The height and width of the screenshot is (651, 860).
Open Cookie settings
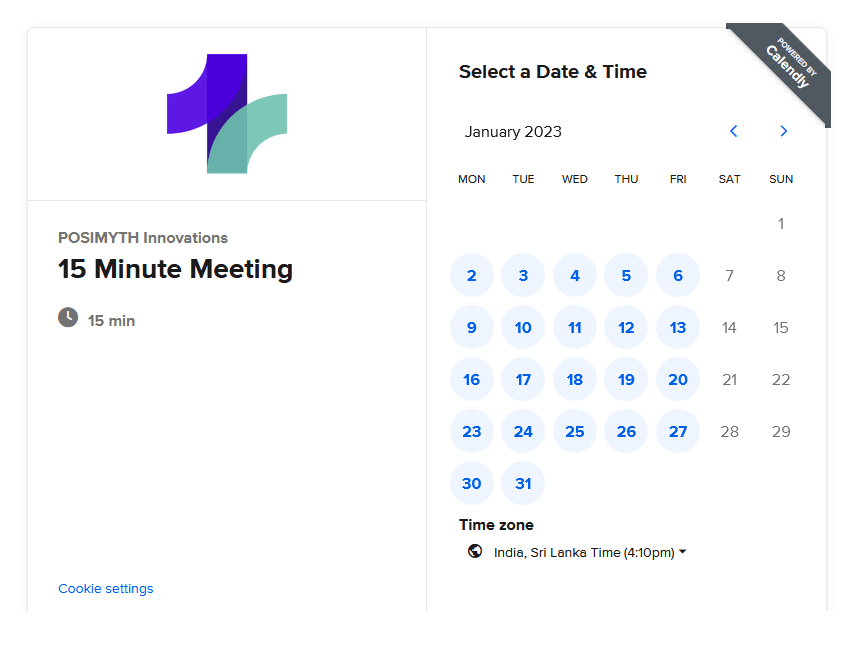(105, 588)
